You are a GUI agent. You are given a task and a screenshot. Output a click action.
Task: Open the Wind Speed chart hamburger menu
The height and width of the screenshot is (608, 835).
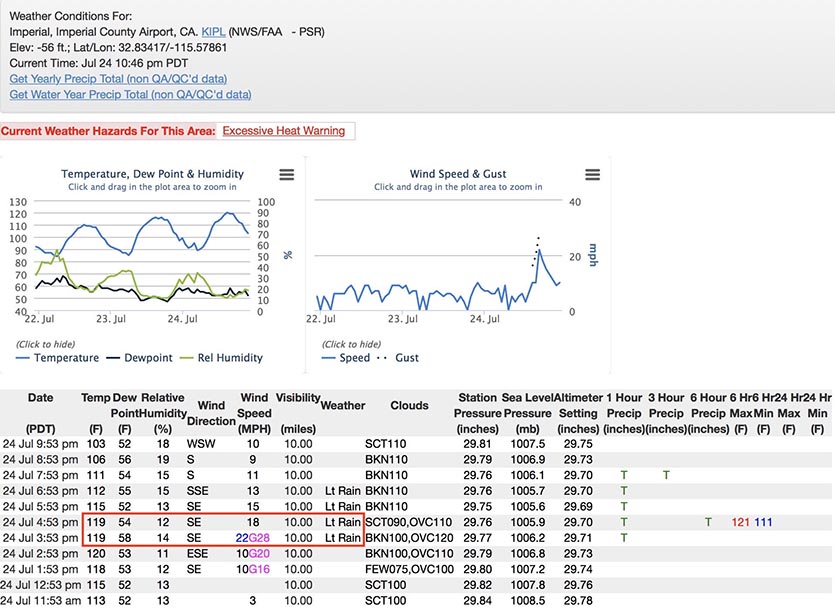tap(592, 175)
